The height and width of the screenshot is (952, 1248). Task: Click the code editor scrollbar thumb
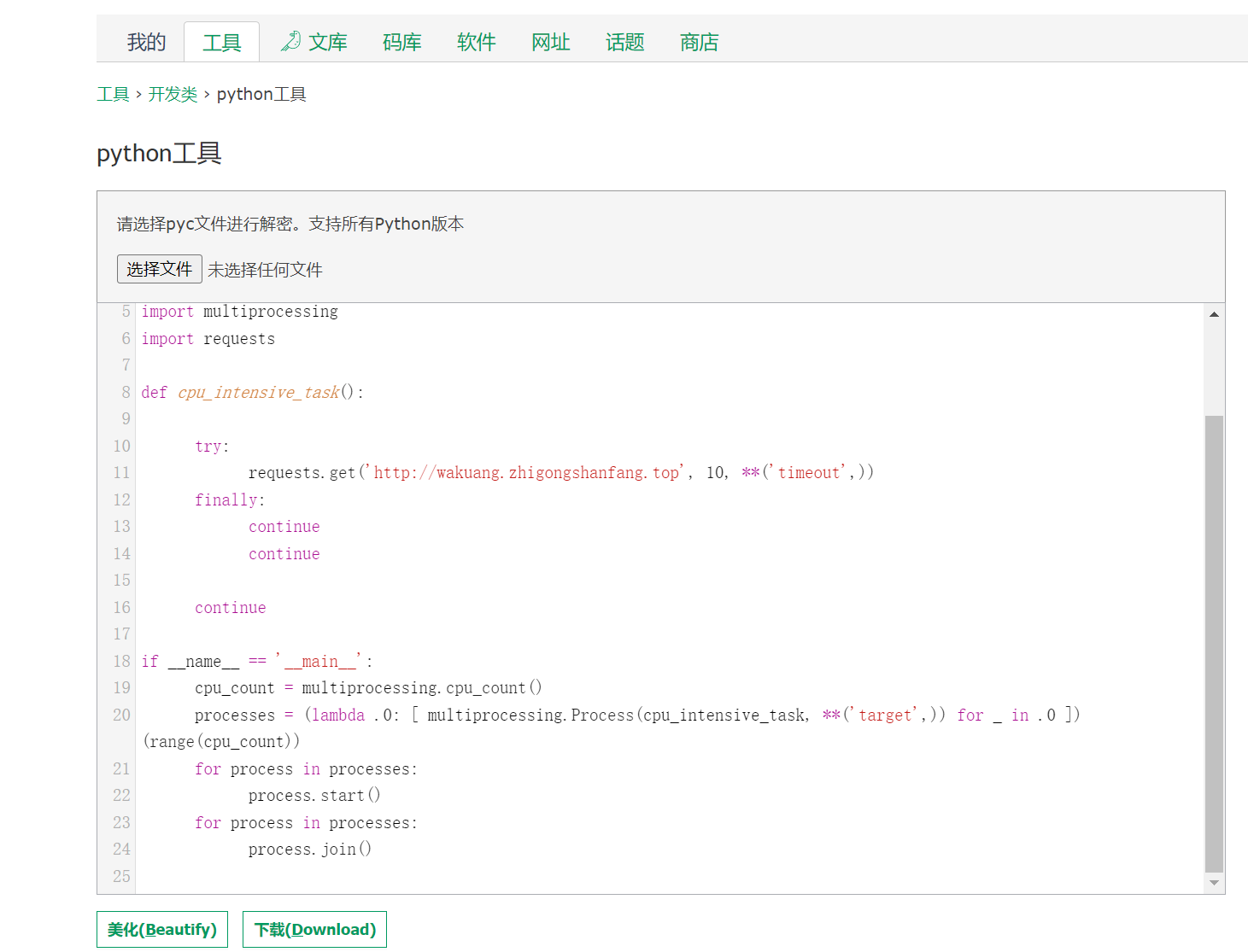pyautogui.click(x=1214, y=645)
